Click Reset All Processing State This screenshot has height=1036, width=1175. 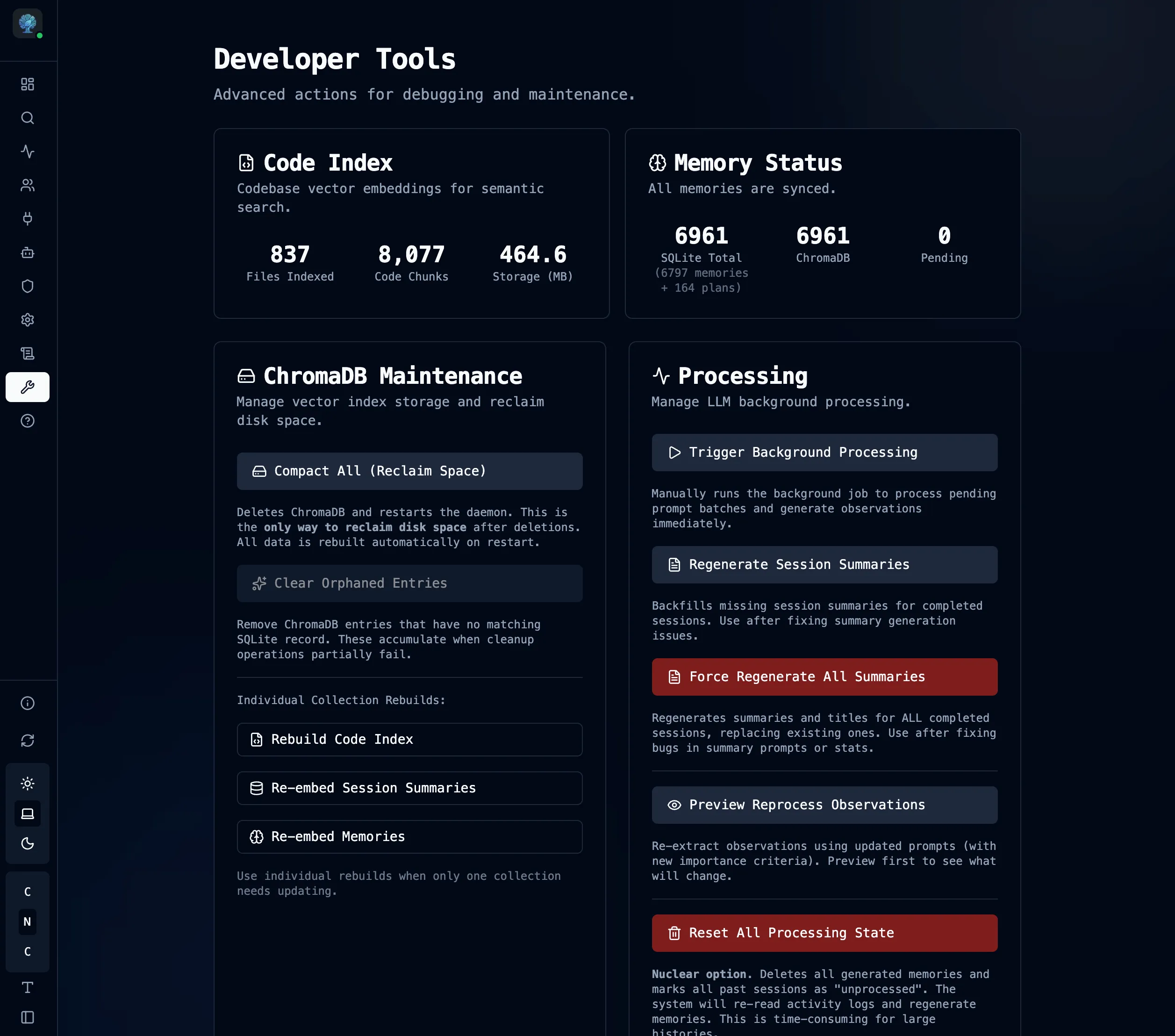click(x=824, y=933)
